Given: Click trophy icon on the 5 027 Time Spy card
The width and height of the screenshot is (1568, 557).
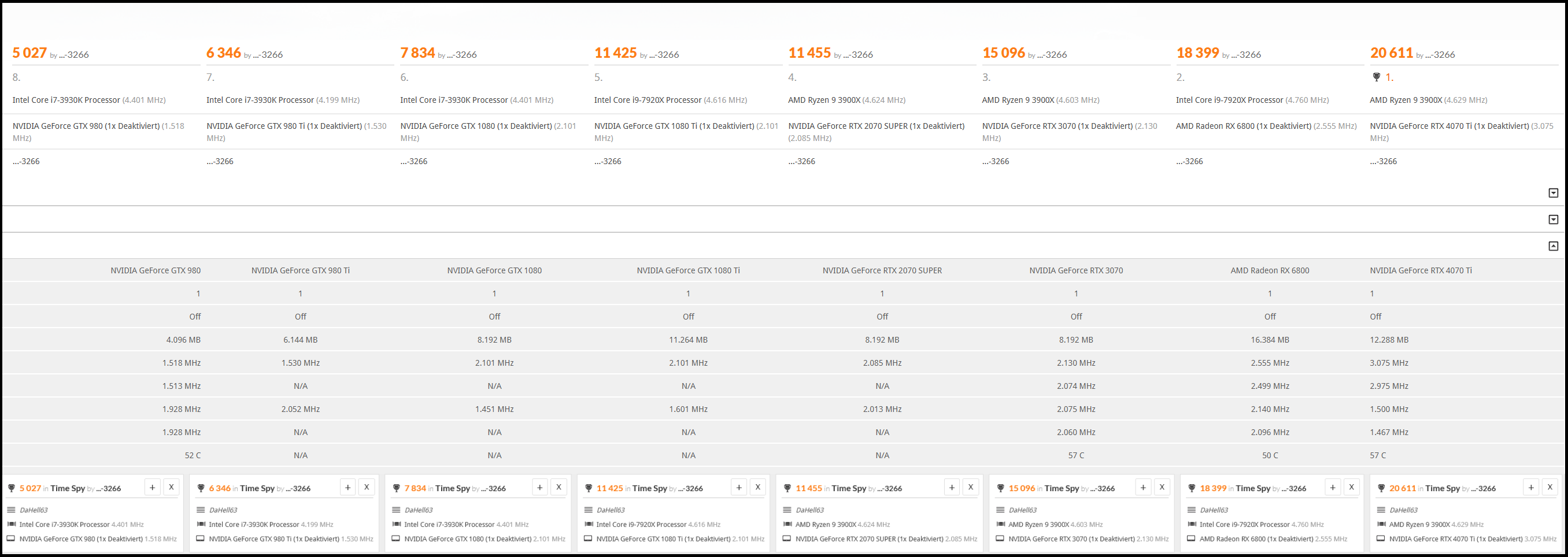Looking at the screenshot, I should point(11,488).
